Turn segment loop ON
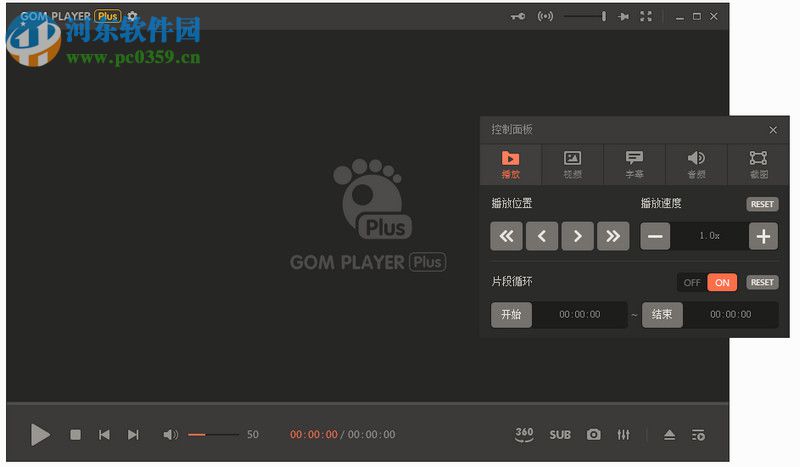 722,282
